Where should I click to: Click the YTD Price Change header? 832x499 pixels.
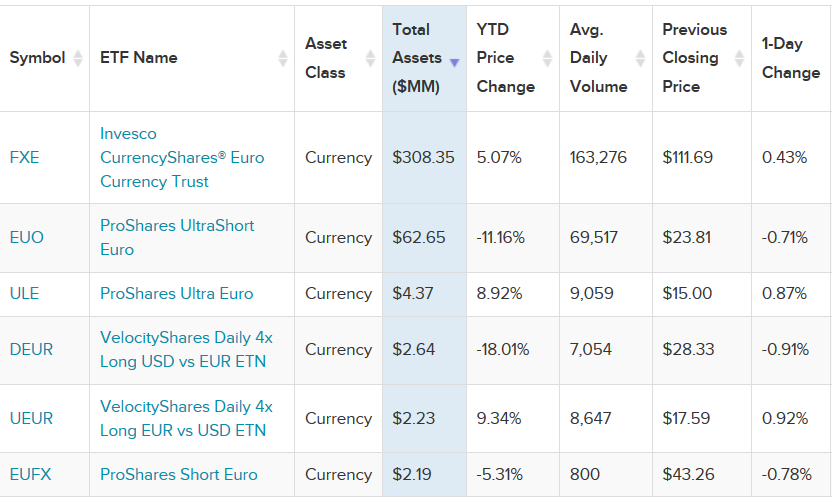coord(513,58)
